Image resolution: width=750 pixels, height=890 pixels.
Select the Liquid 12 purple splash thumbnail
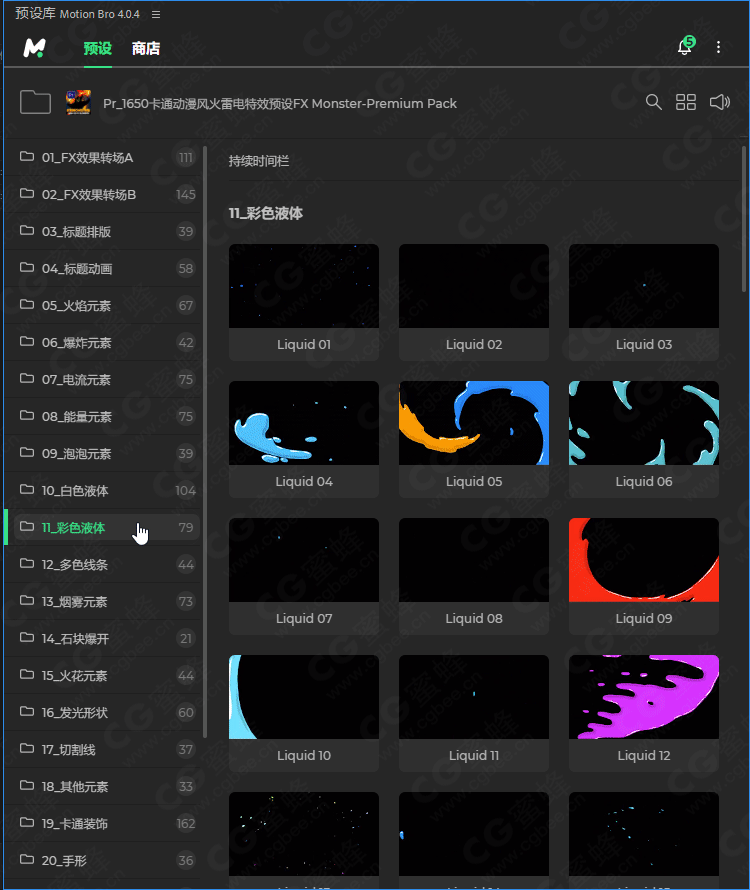click(644, 697)
